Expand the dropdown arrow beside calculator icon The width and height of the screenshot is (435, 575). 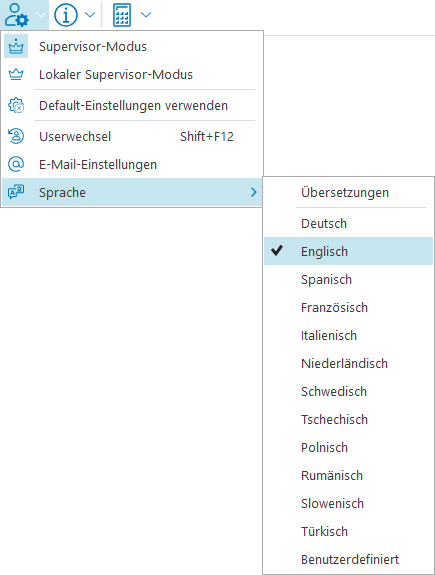click(146, 15)
